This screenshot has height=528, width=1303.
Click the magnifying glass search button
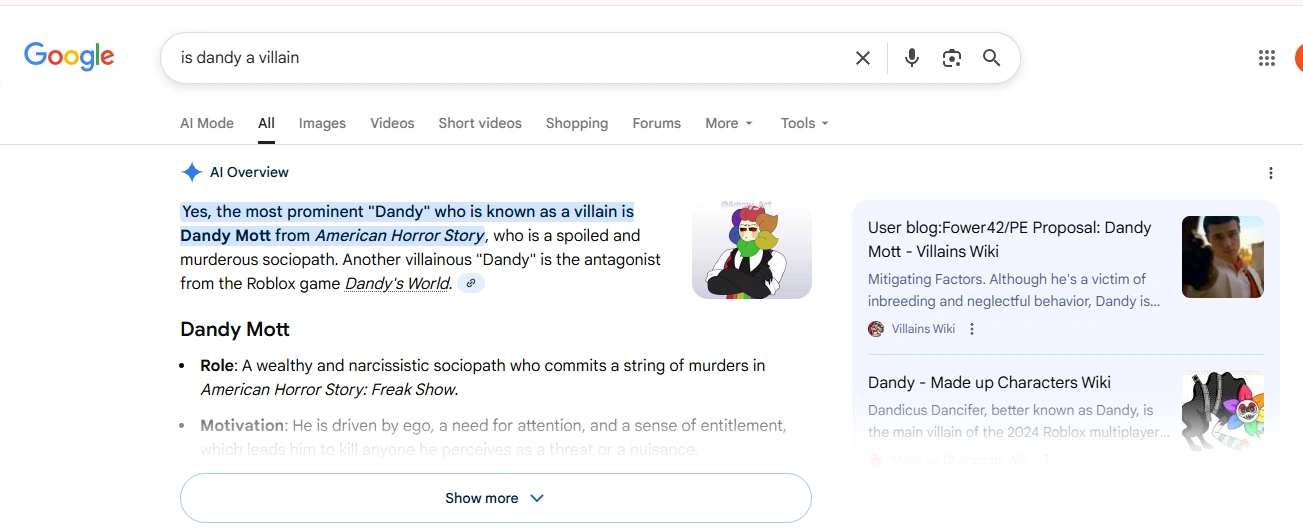click(991, 58)
